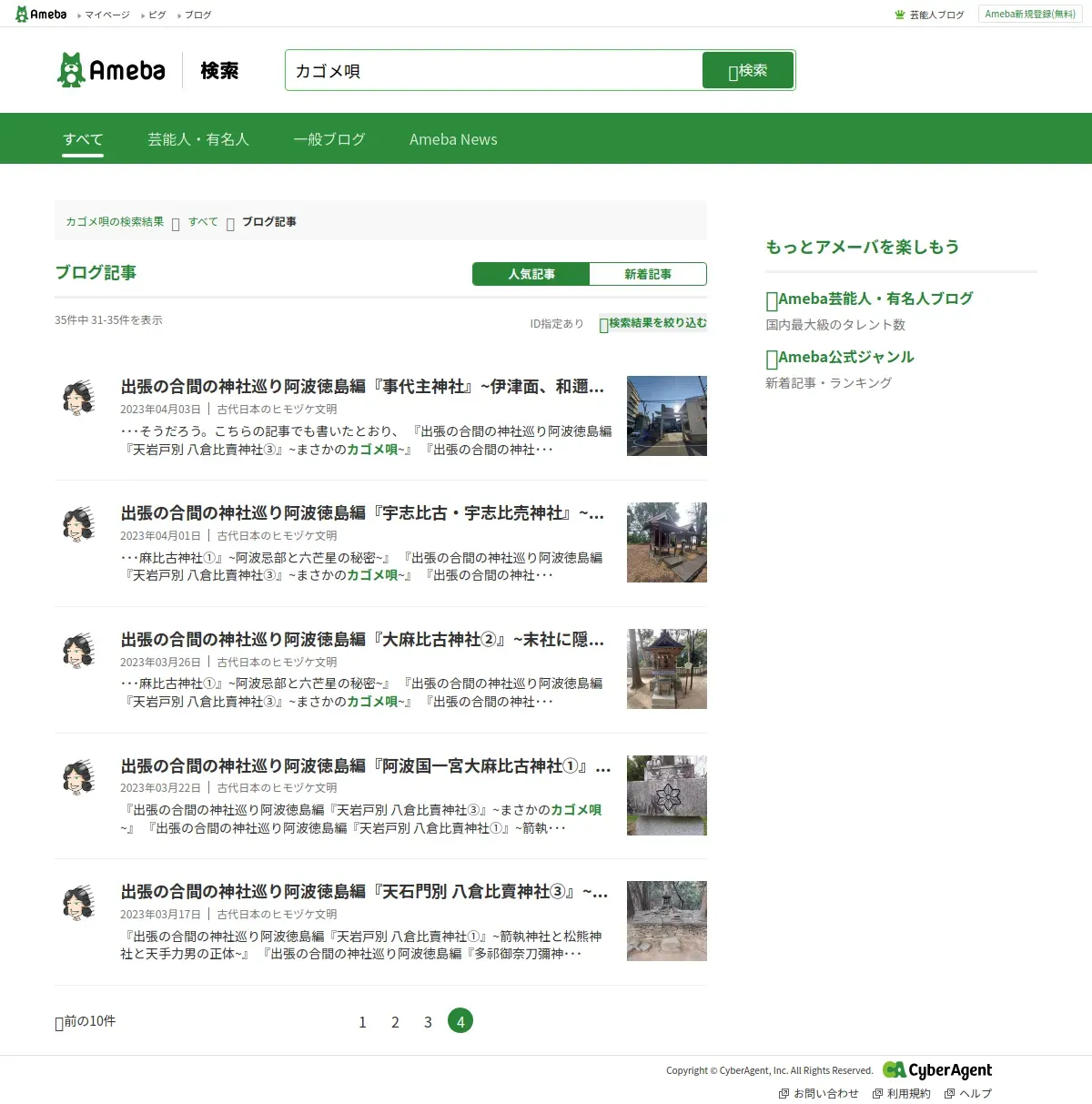Click current page 4 indicator
Image resolution: width=1092 pixels, height=1104 pixels.
(x=460, y=1021)
